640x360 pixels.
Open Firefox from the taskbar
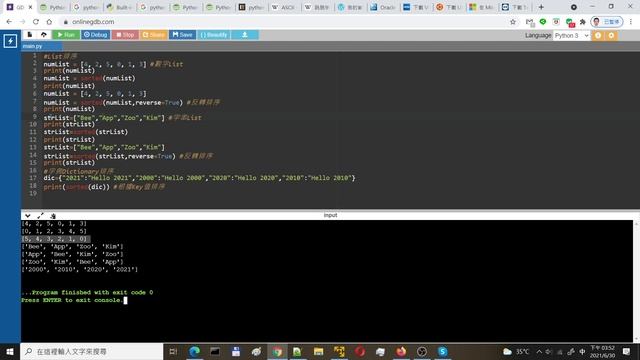pyautogui.click(x=401, y=351)
